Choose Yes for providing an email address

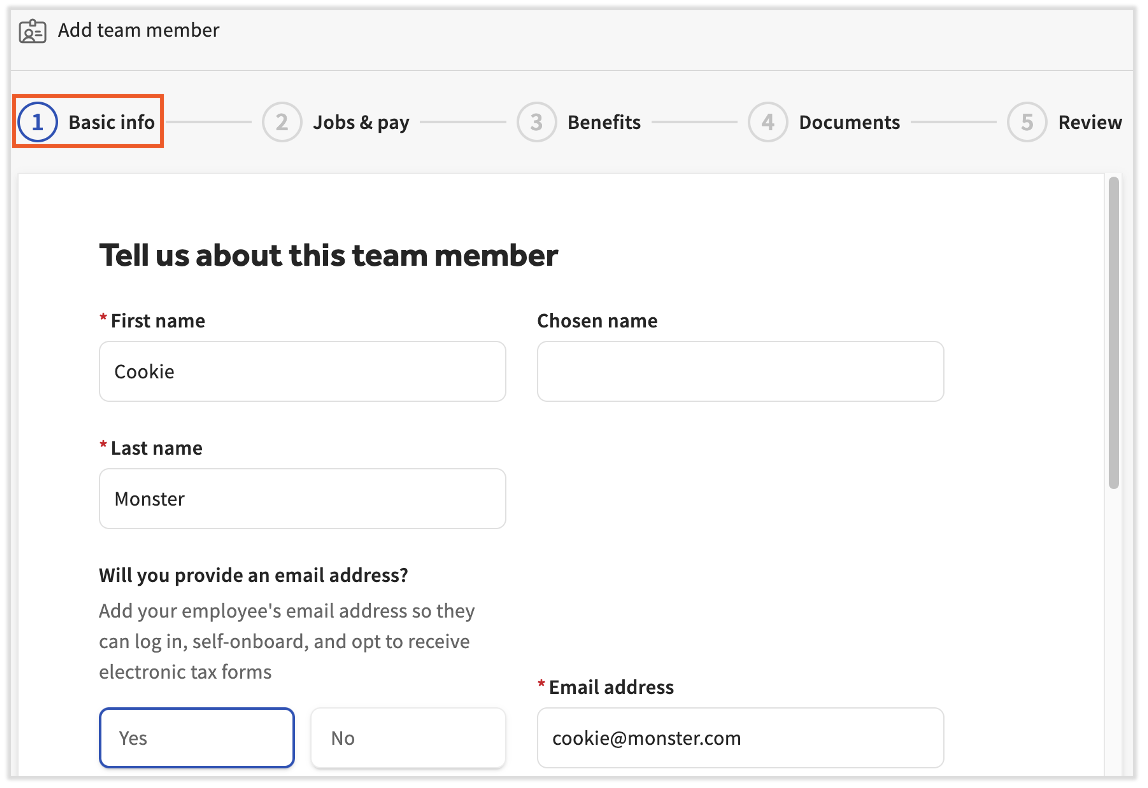coord(196,738)
